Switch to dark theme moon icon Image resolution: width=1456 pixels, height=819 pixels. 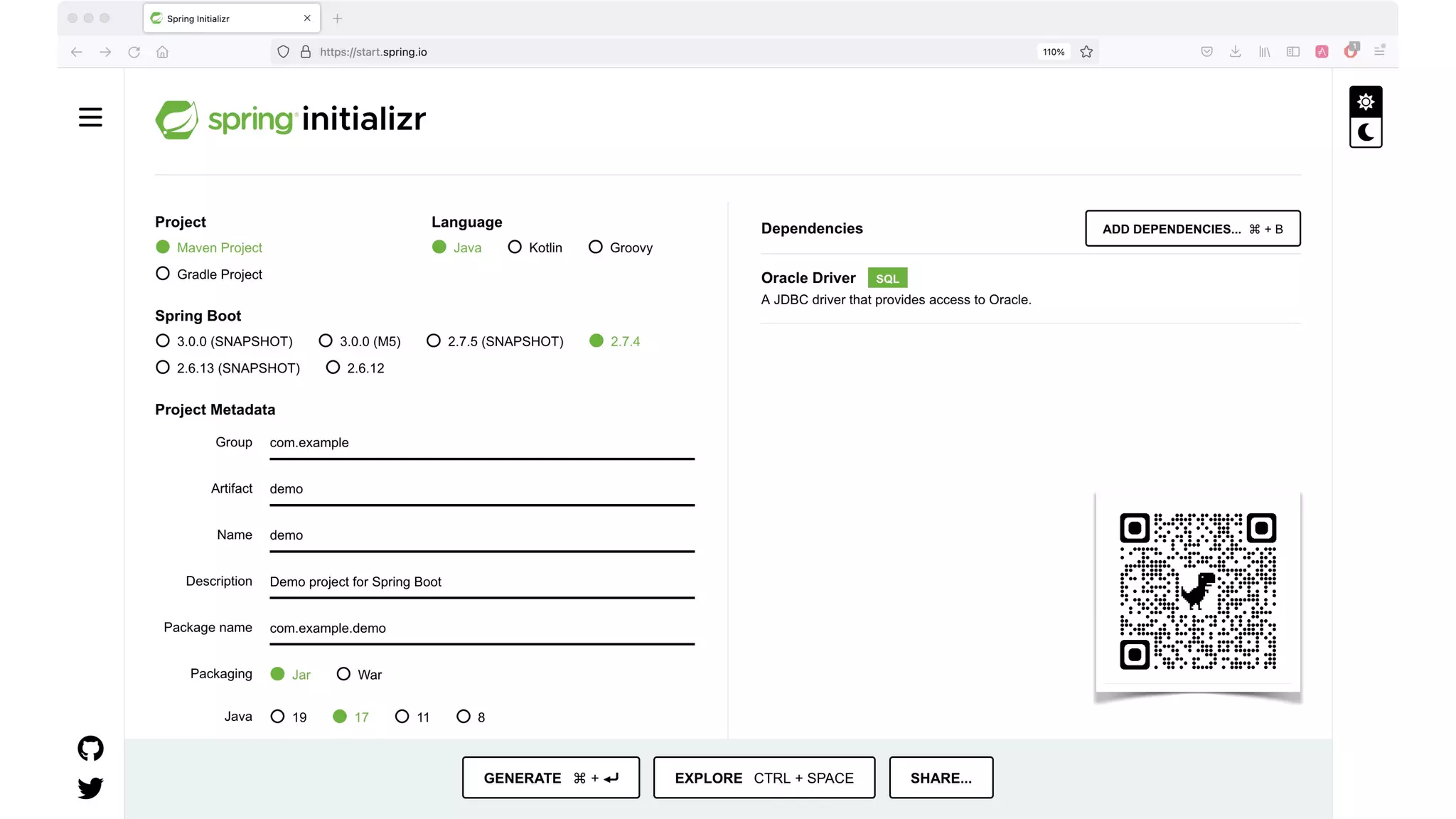tap(1366, 132)
